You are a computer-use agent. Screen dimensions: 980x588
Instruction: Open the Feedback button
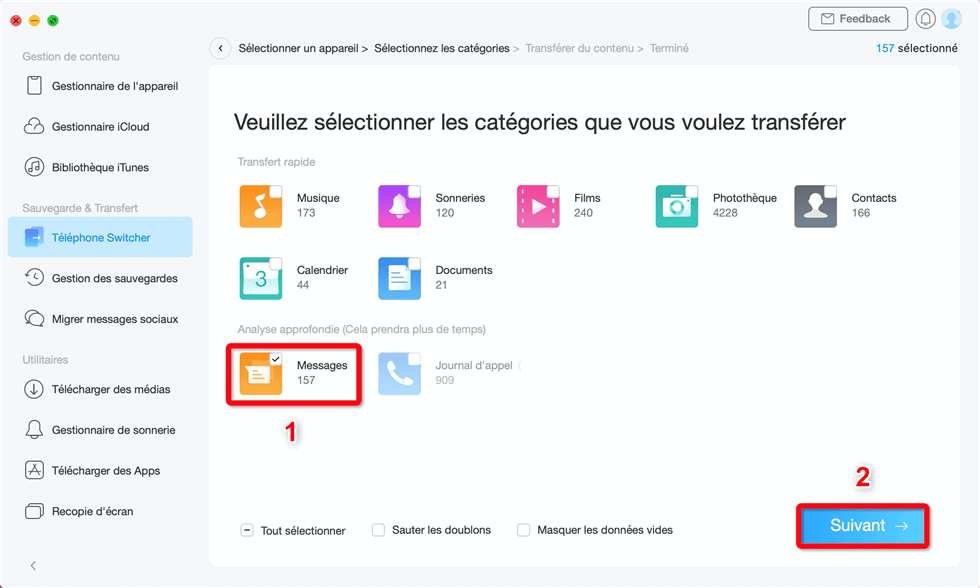[857, 19]
